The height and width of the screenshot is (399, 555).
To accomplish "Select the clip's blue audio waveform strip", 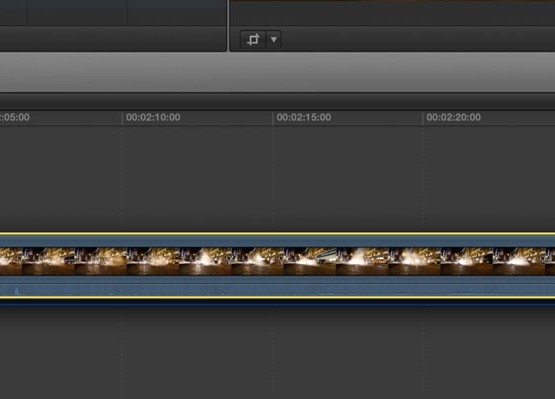I will point(278,287).
